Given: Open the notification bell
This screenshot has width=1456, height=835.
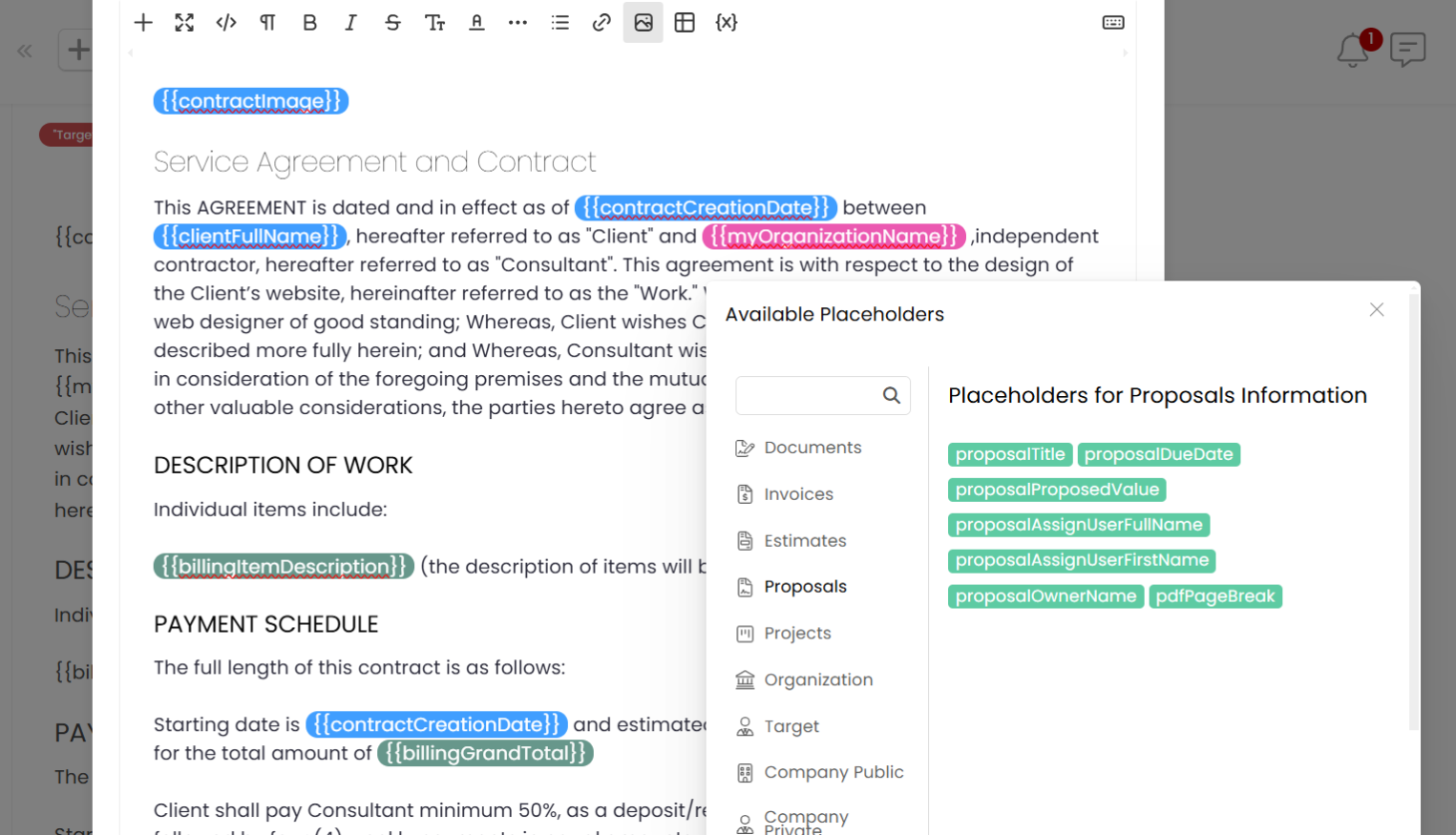Looking at the screenshot, I should pos(1353,50).
